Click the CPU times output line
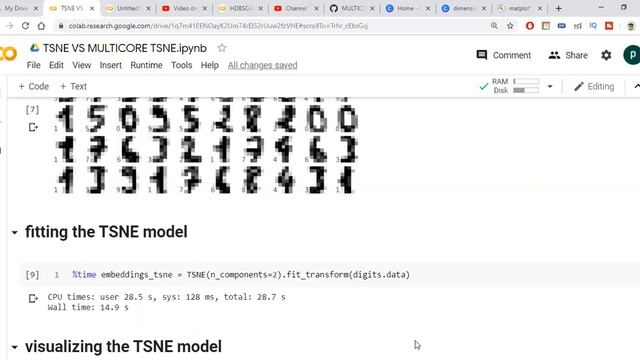 point(167,297)
